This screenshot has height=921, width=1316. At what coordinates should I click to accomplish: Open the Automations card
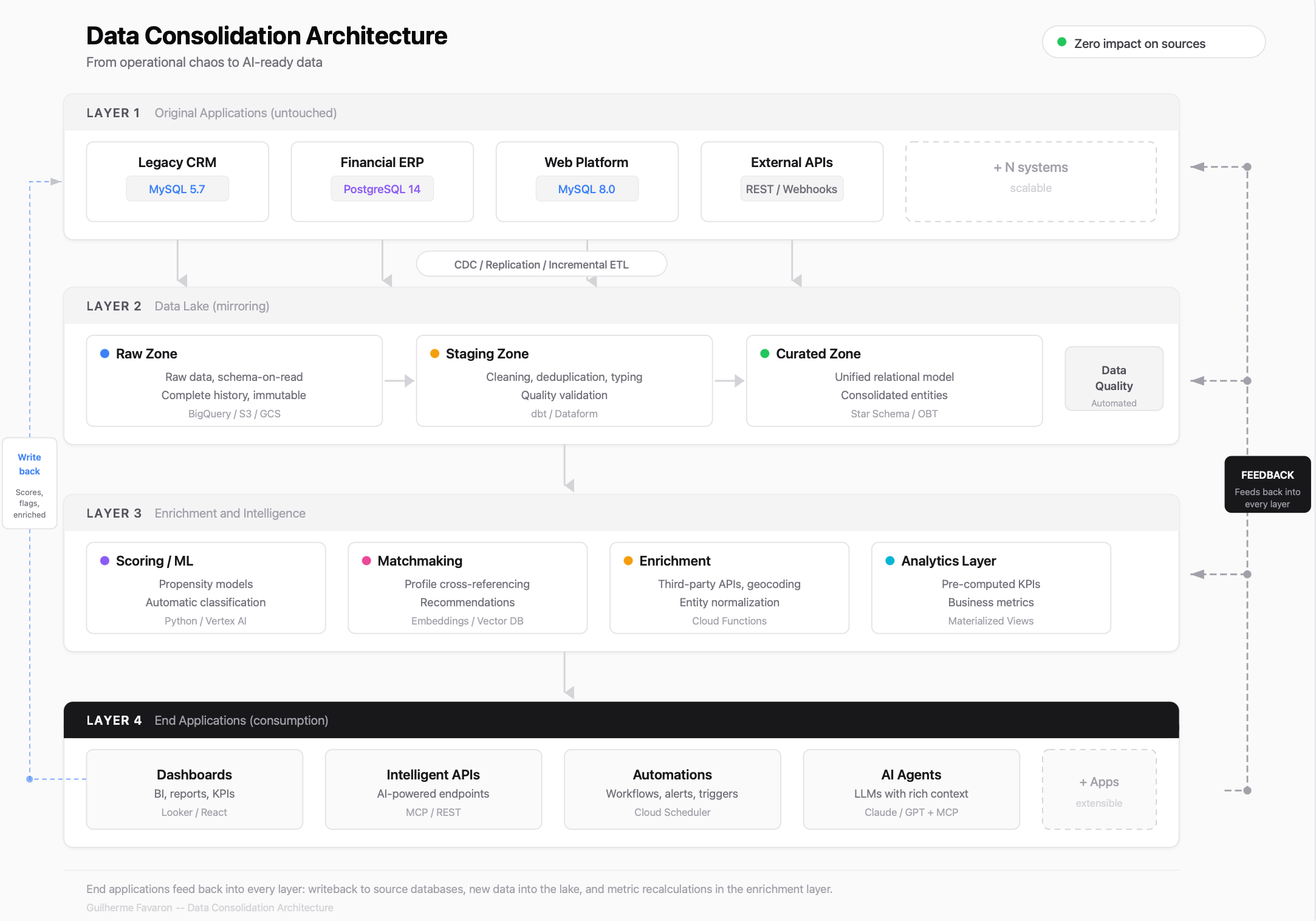(672, 789)
